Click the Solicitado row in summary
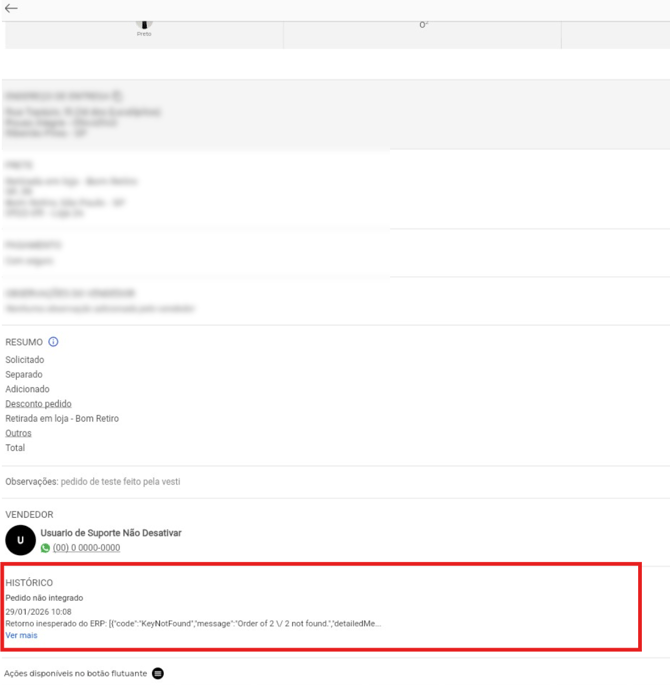 (x=25, y=360)
